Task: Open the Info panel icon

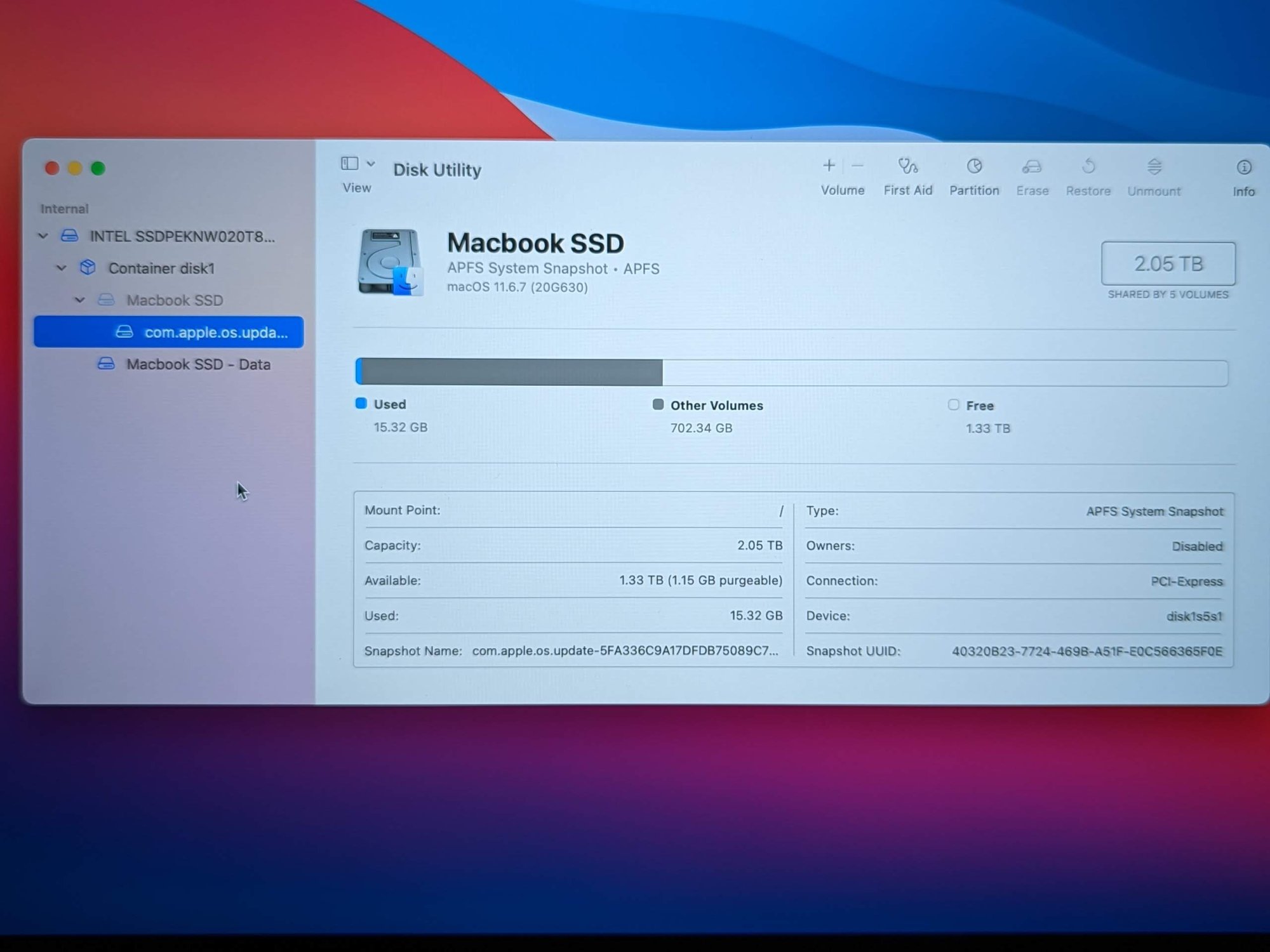Action: (1243, 168)
